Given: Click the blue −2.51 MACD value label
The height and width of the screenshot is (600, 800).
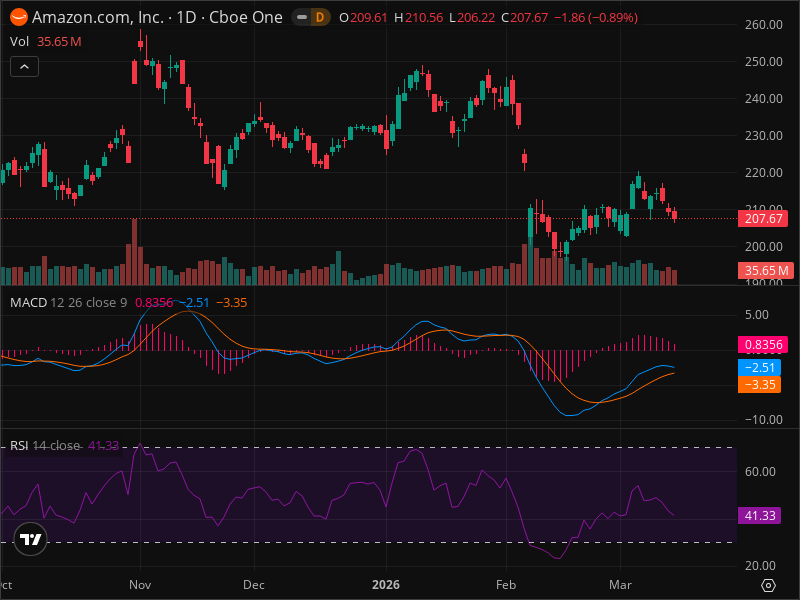Looking at the screenshot, I should pos(759,367).
